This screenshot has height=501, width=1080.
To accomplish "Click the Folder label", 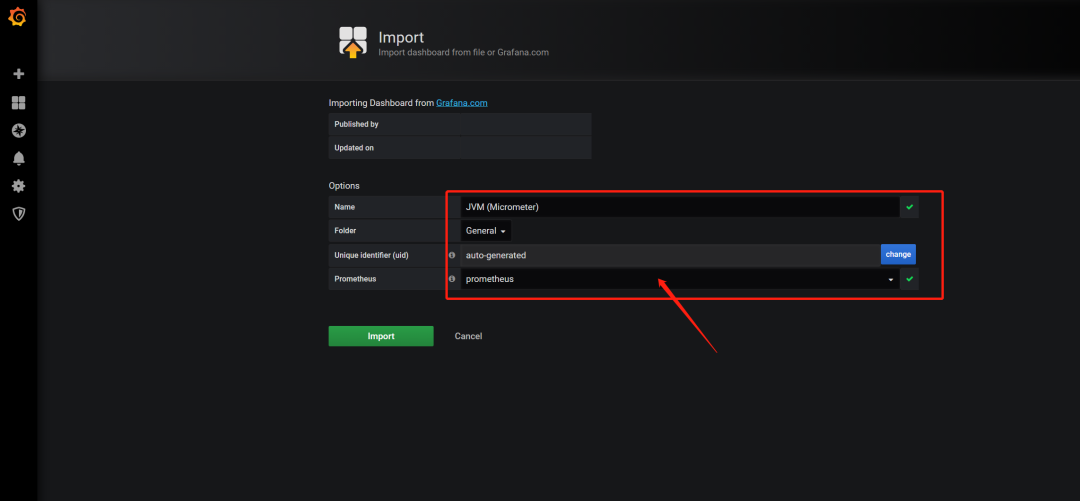I will tap(346, 231).
